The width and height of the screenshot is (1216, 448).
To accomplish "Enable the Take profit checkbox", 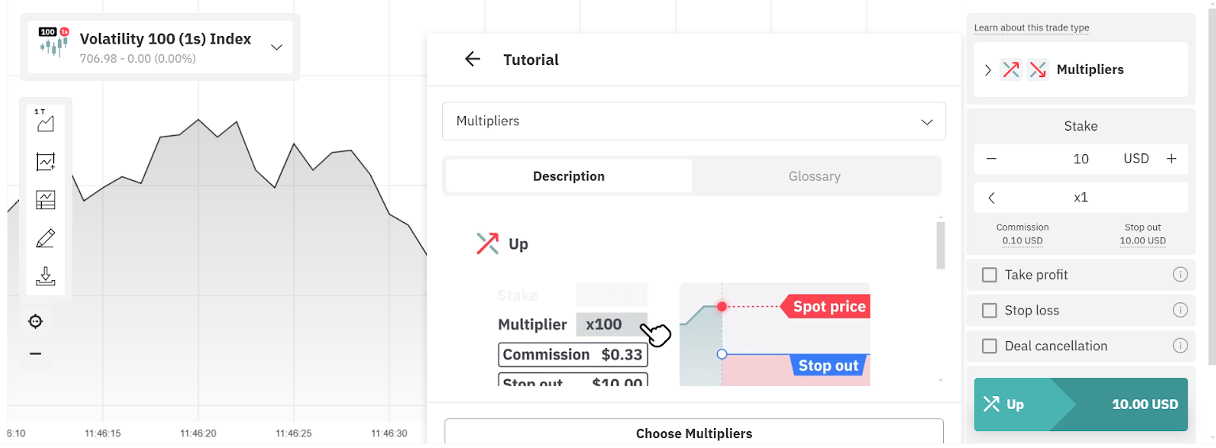I will pos(990,275).
